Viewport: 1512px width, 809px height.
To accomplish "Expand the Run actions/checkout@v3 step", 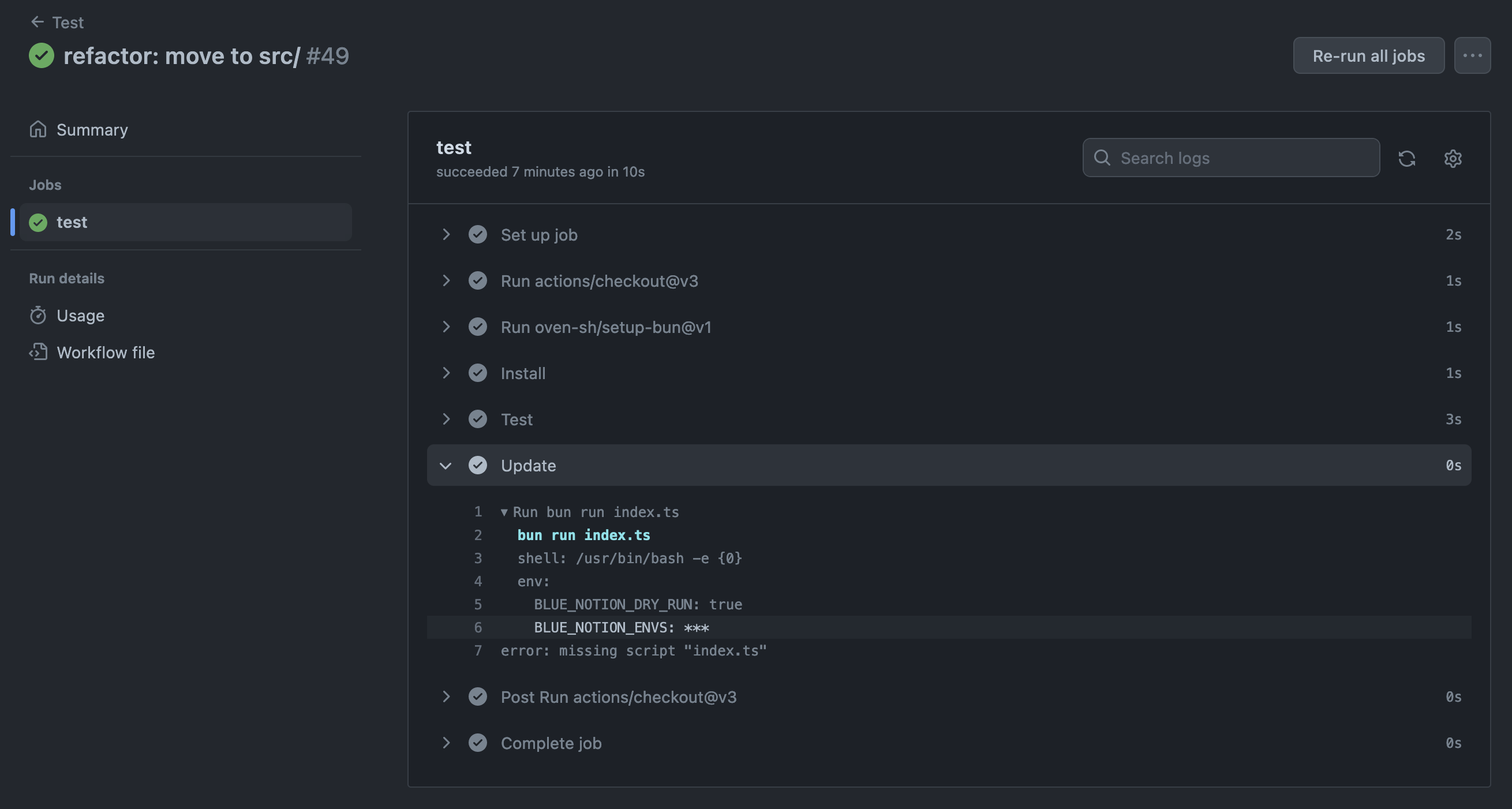I will point(446,280).
